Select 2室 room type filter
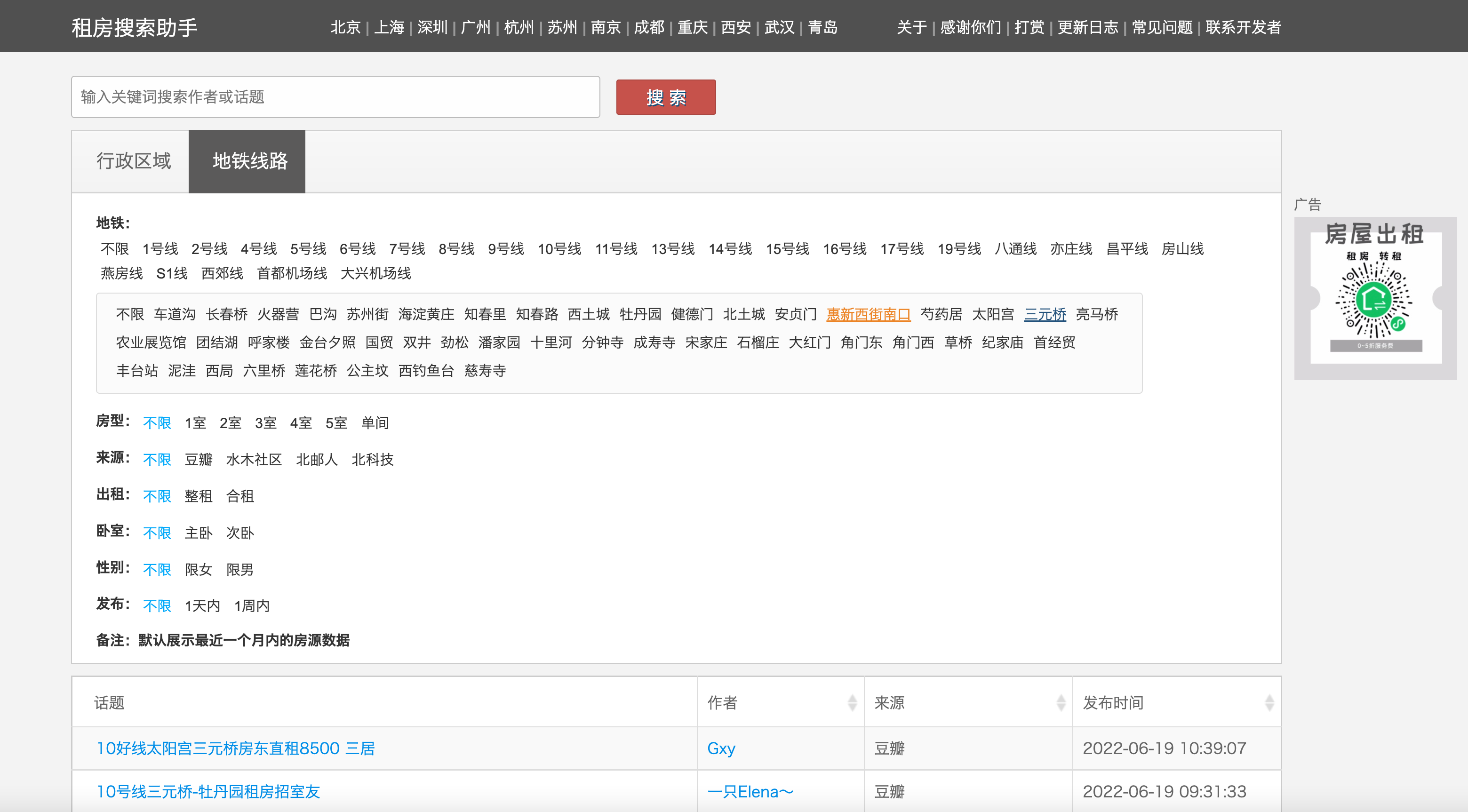 click(x=230, y=423)
